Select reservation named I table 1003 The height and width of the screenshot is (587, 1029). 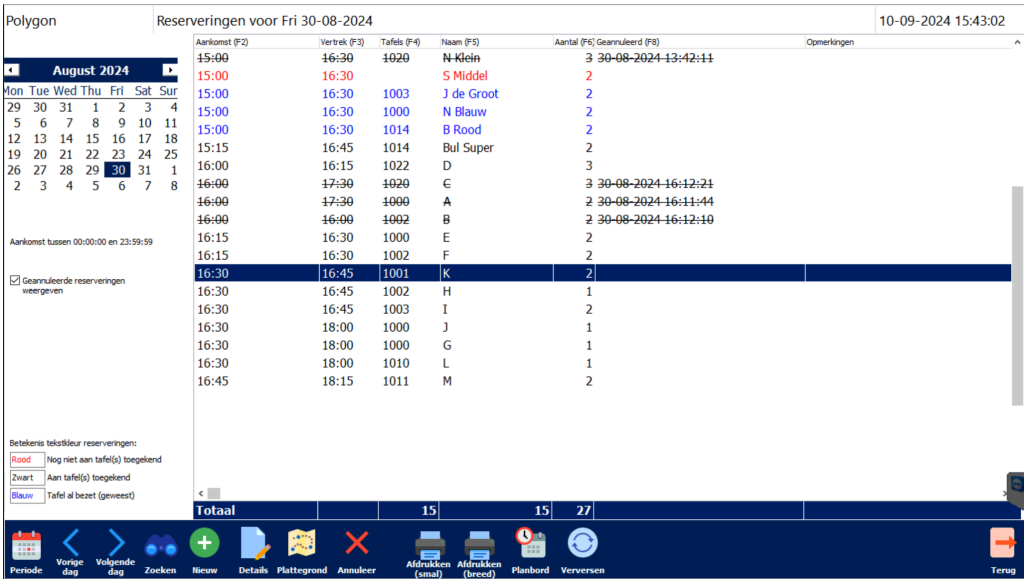pos(602,309)
